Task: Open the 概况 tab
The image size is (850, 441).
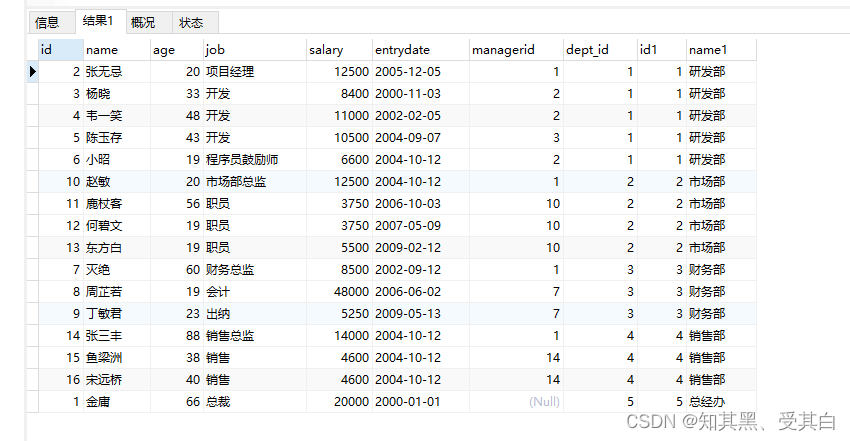Action: pos(149,23)
